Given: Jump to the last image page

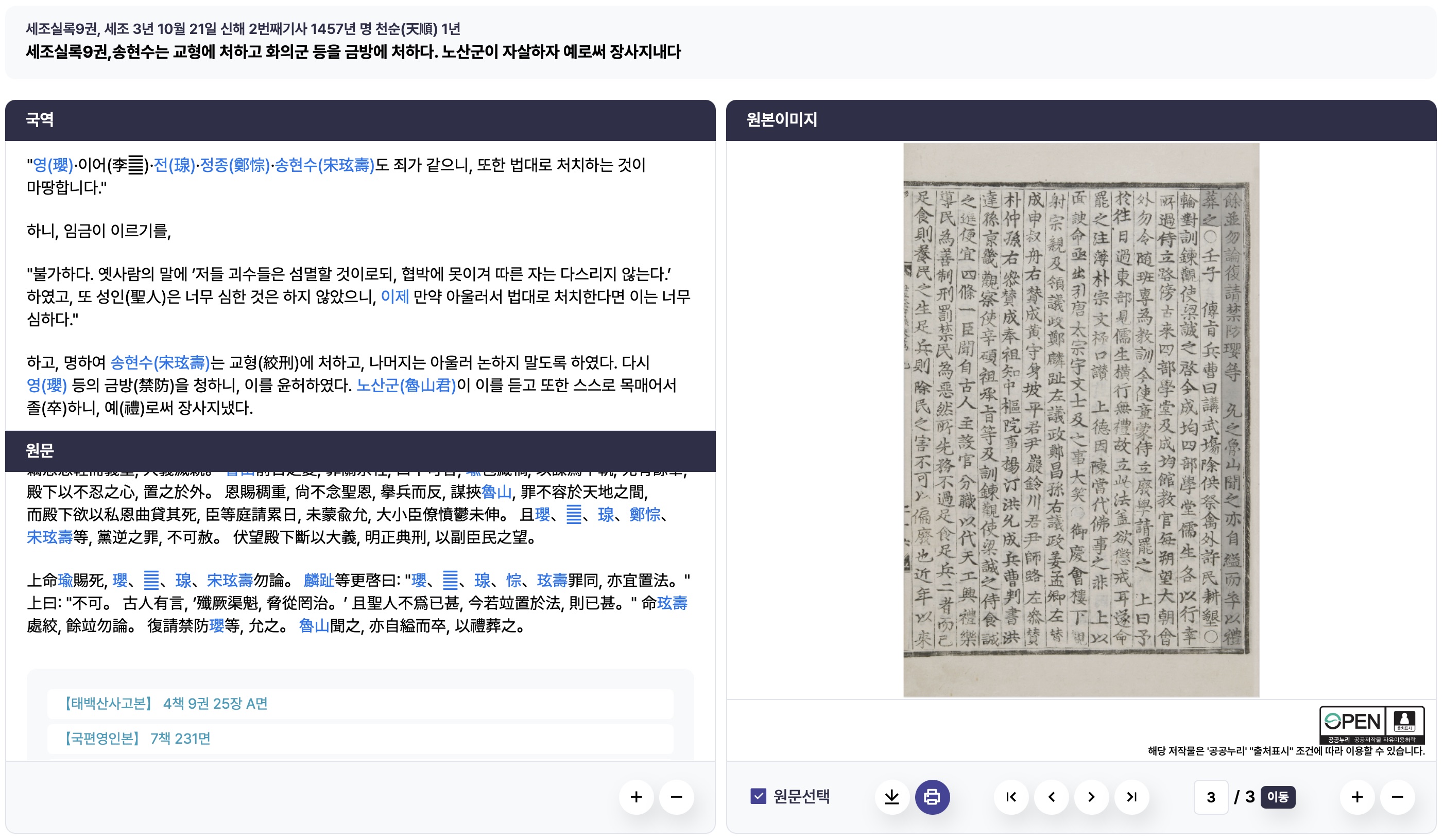Looking at the screenshot, I should point(1131,797).
